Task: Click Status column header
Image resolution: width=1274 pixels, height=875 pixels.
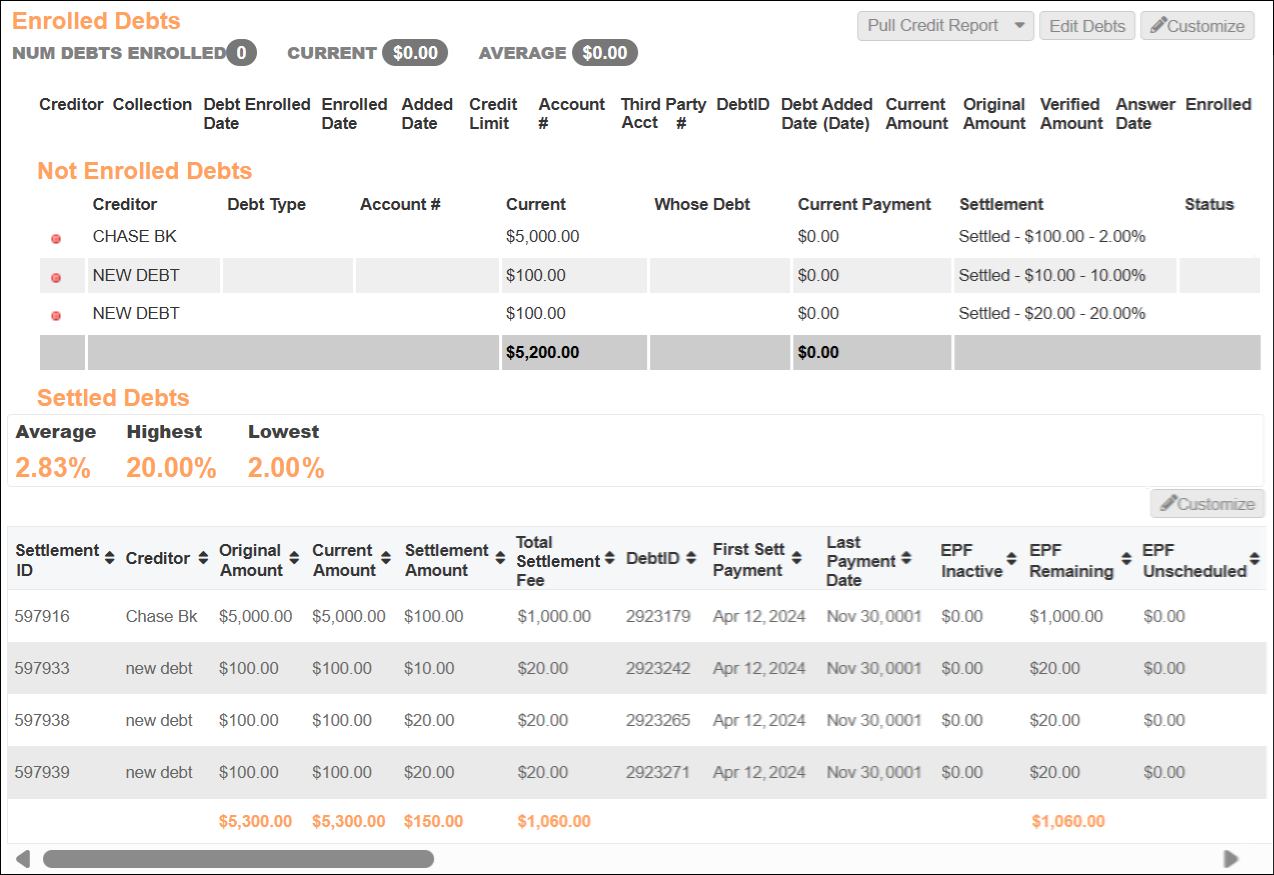Action: [x=1209, y=204]
